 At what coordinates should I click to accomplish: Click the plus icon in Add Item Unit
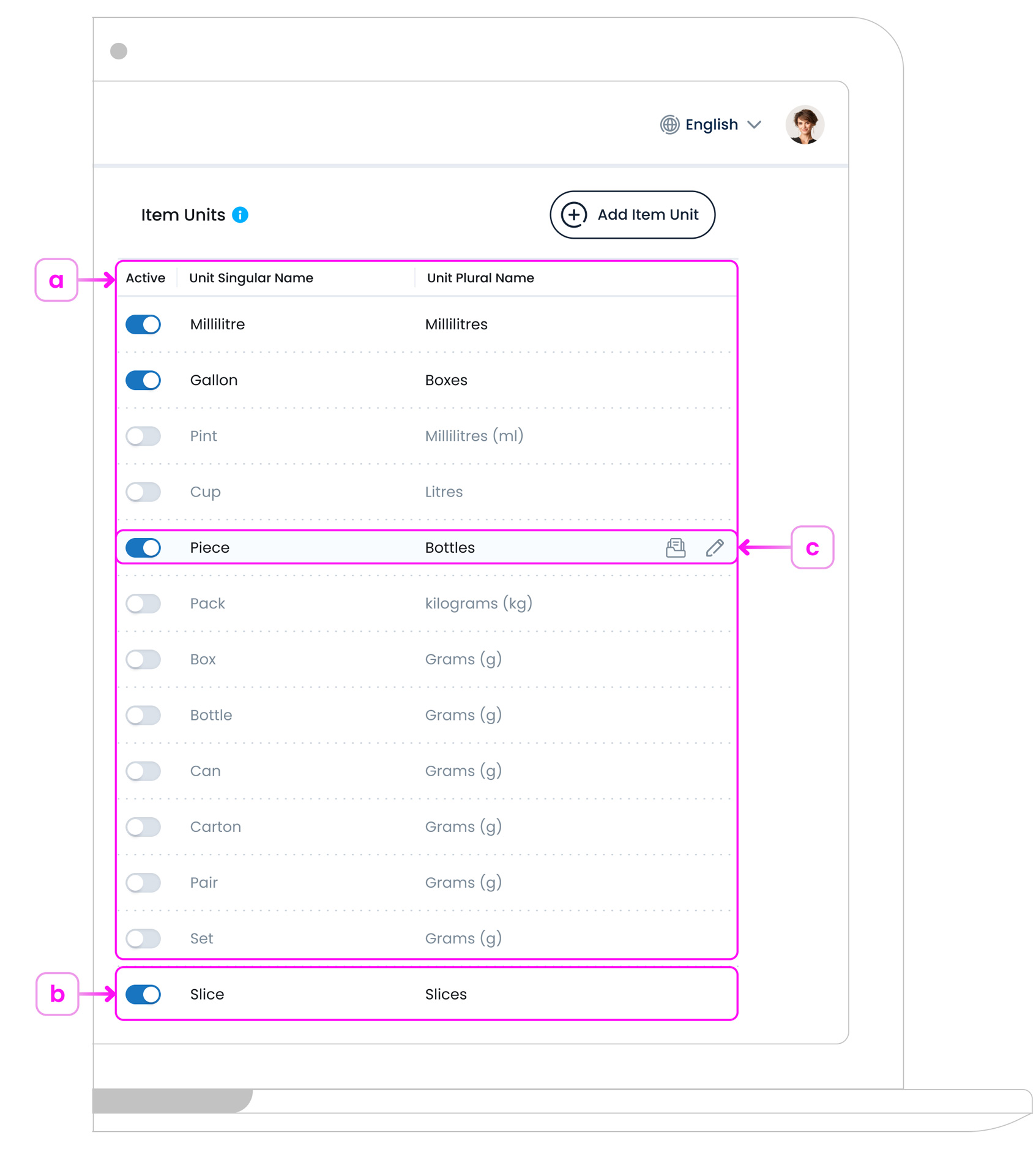[574, 215]
